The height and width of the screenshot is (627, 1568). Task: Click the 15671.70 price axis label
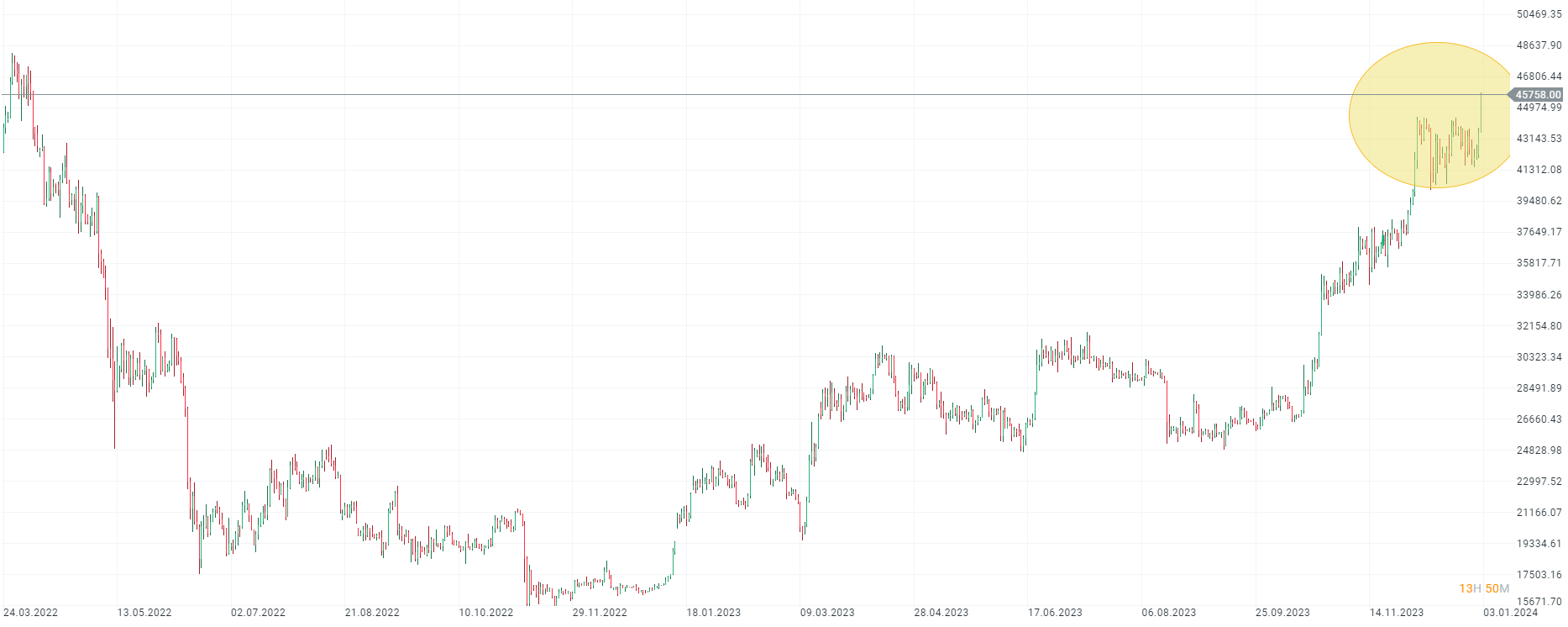[x=1539, y=602]
